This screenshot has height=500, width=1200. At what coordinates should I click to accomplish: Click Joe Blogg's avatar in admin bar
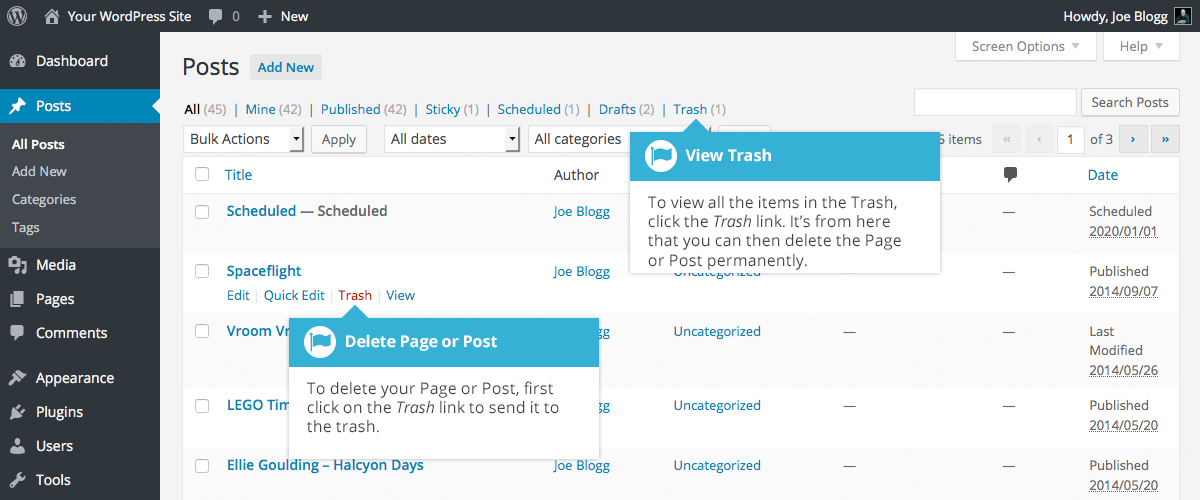(x=1182, y=16)
